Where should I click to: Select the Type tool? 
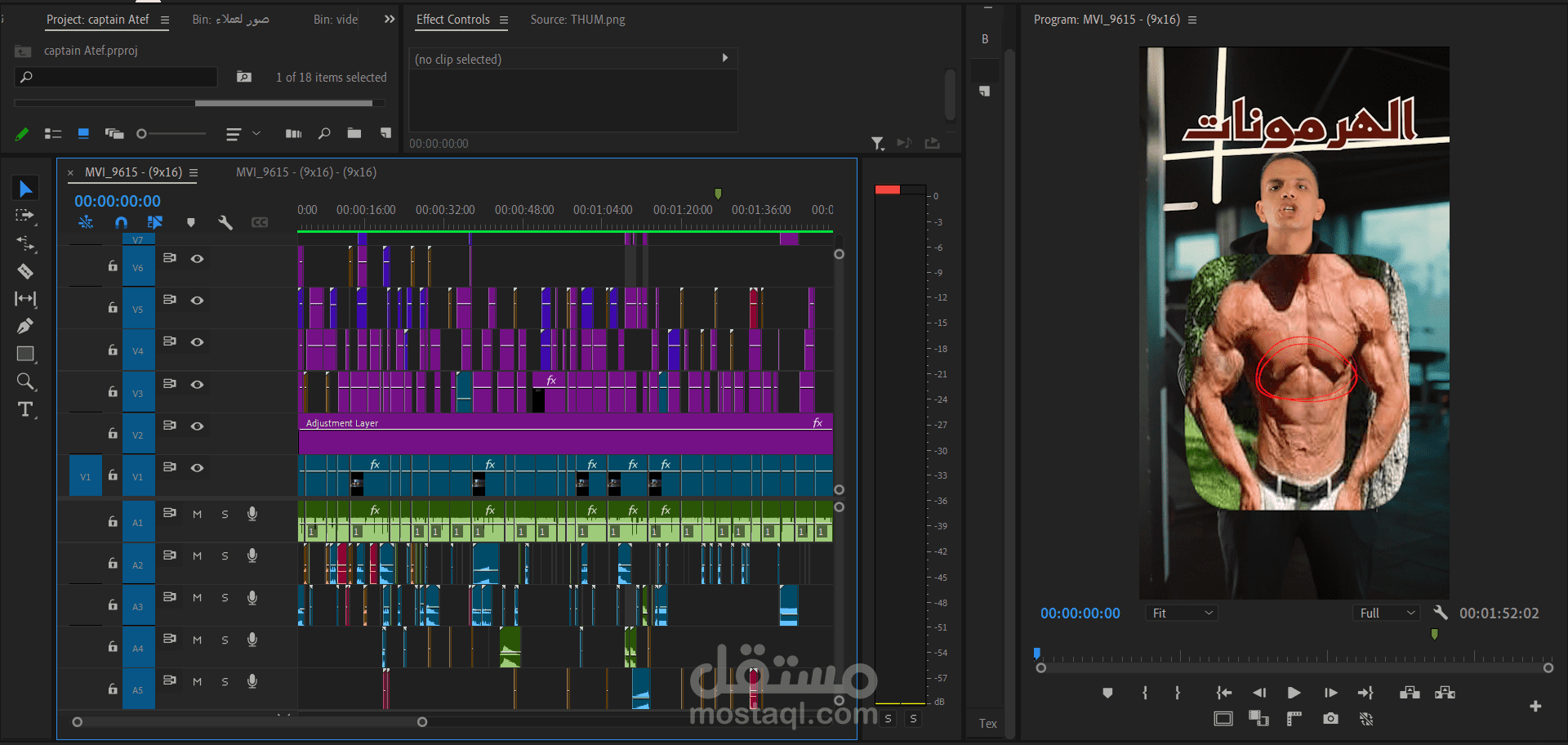pos(25,409)
